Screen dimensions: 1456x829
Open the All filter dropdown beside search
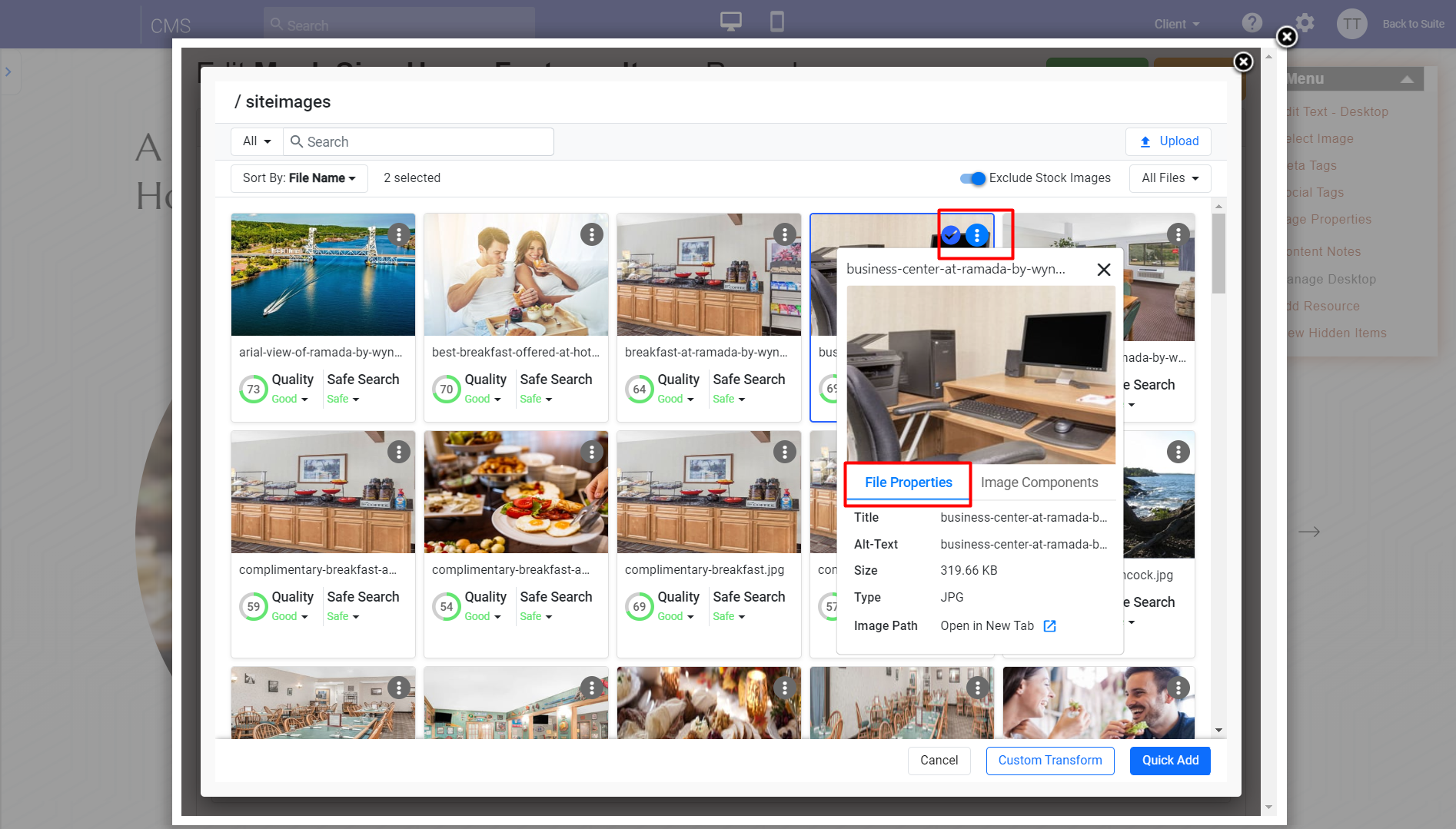pos(257,141)
